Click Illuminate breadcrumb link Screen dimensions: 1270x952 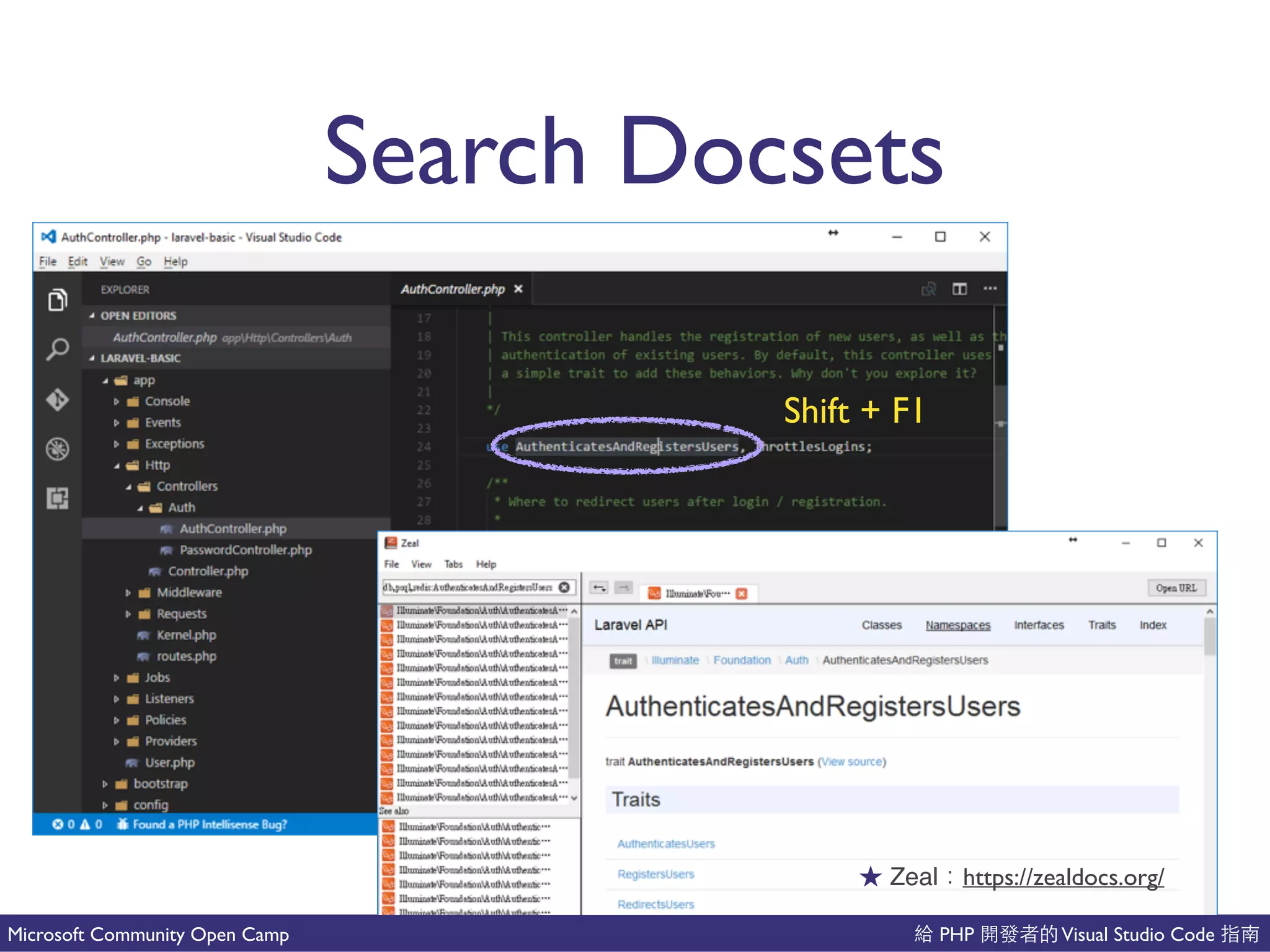point(675,660)
